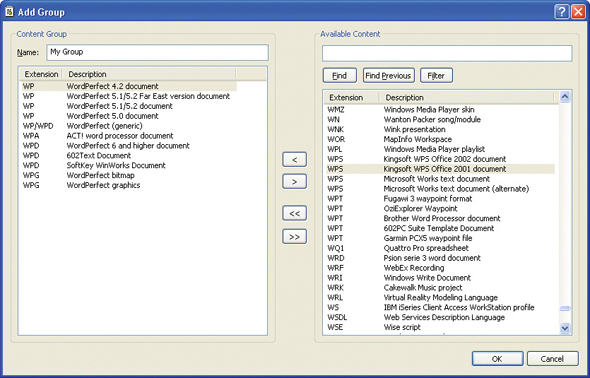Select WordPerfect 4.2 document row
Screen dimensions: 590x378
coord(128,86)
